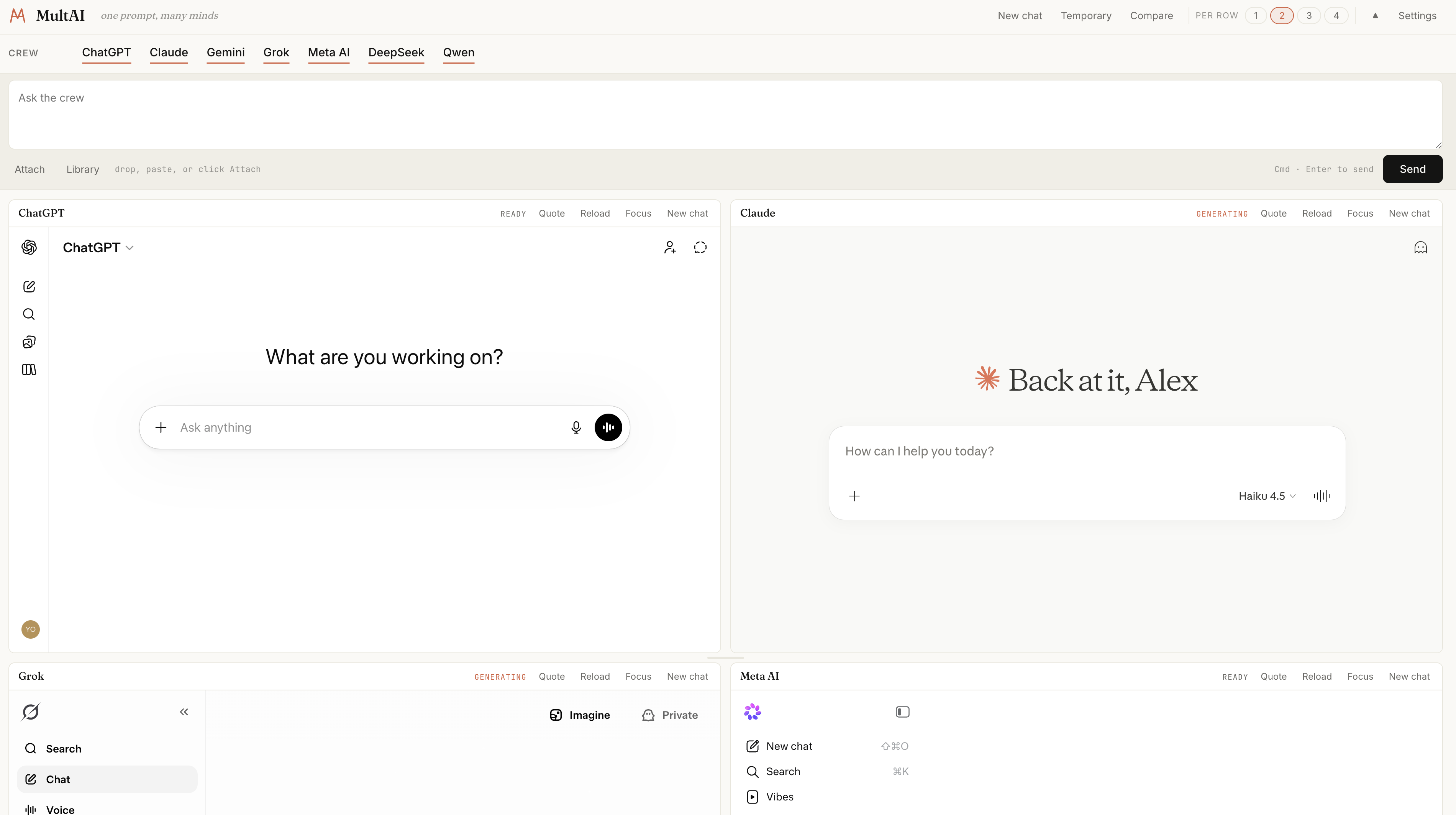Click Quote in Grok panel header
Viewport: 1456px width, 815px height.
coord(552,677)
